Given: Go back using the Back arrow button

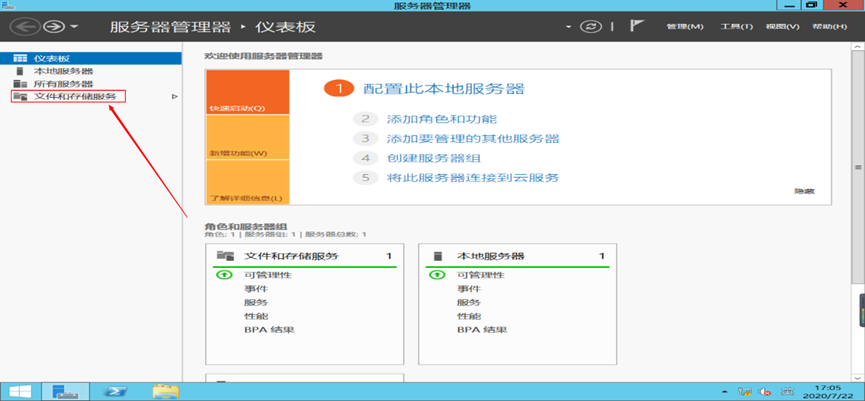Looking at the screenshot, I should [25, 26].
